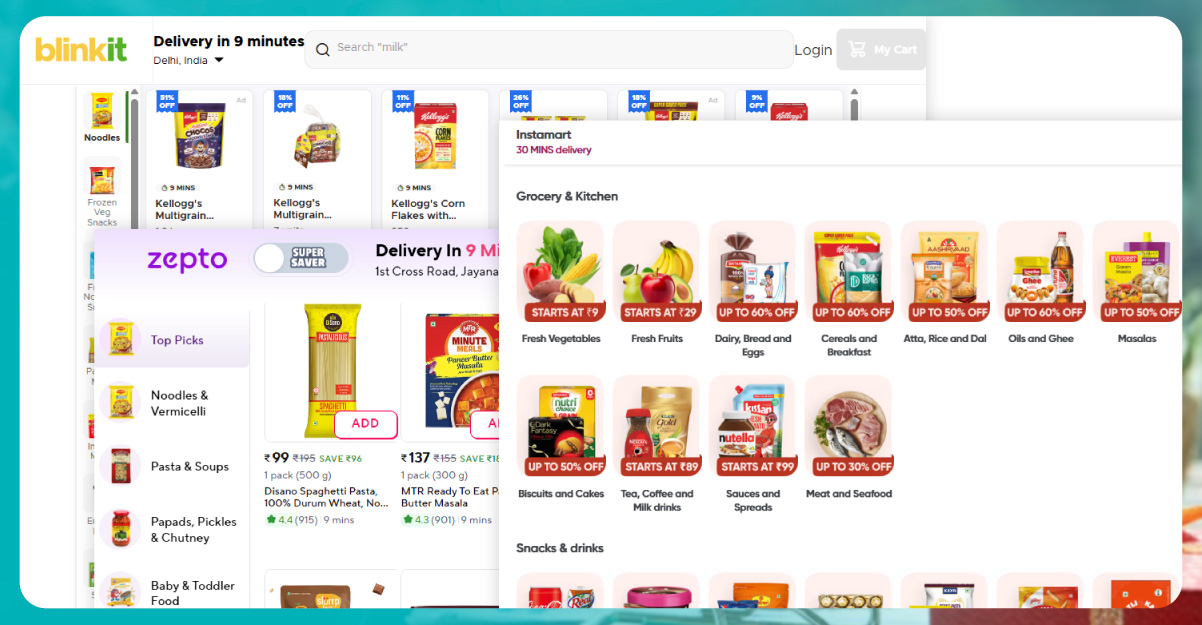Click the Zepto logo
Screen dimensions: 1202x625
click(187, 260)
